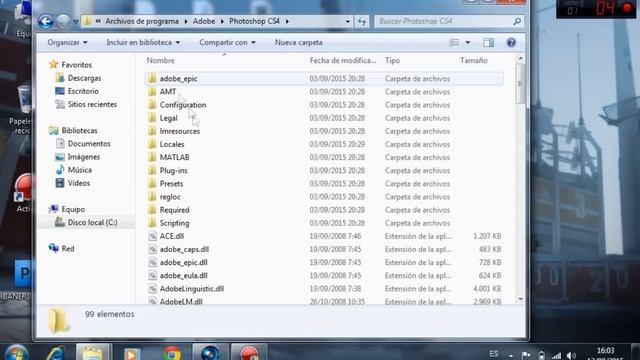The image size is (640, 360).
Task: Select adobe_eula.dll file
Action: 183,276
